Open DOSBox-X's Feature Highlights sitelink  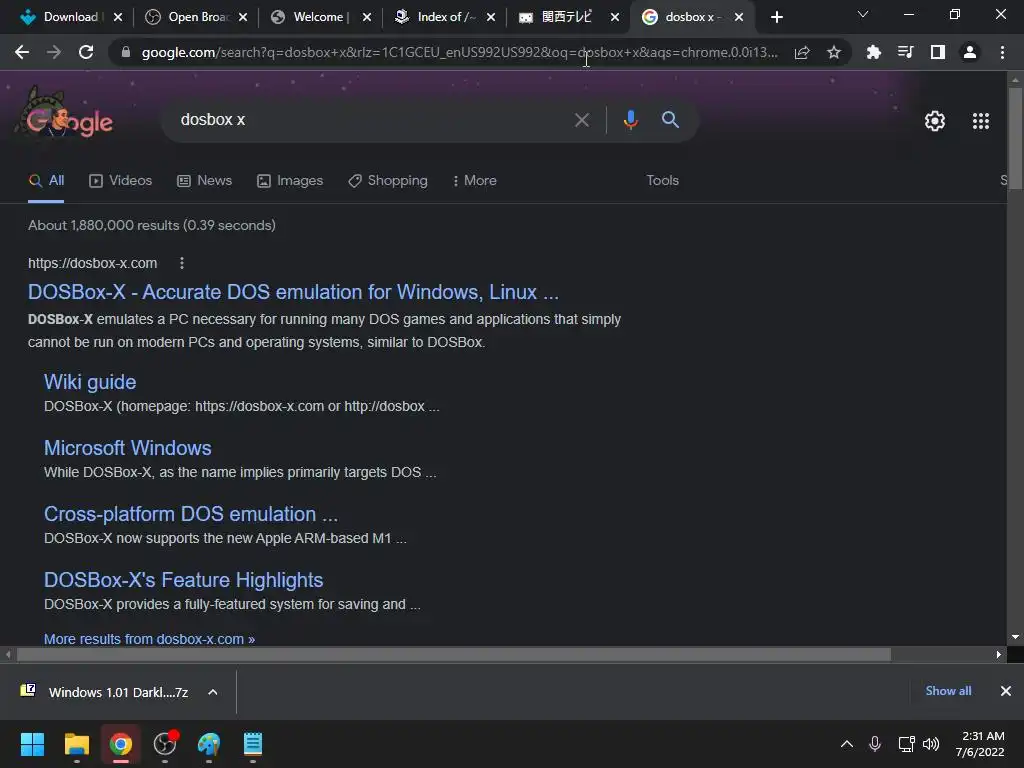click(x=184, y=580)
